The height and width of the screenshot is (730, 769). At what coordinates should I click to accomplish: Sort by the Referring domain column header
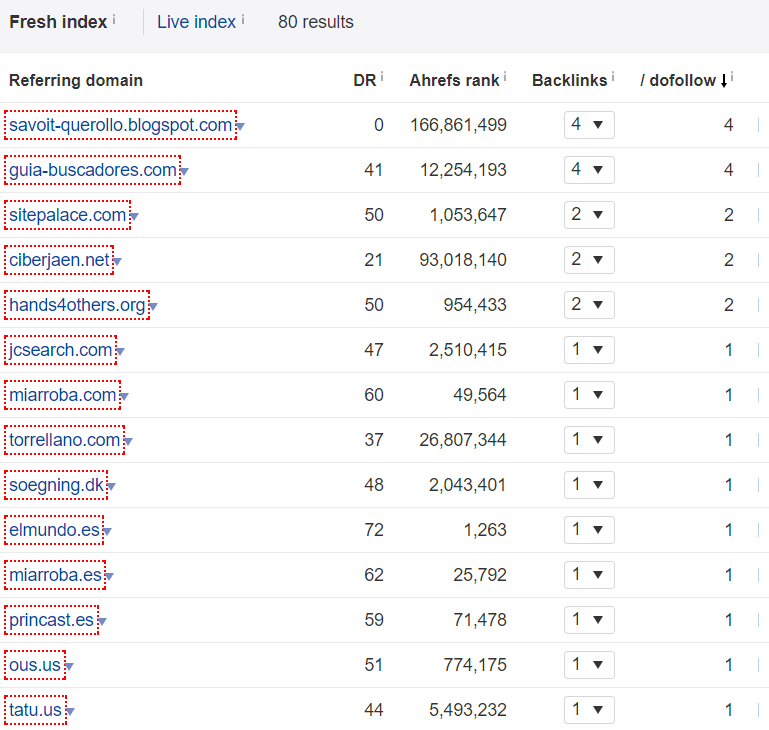click(x=76, y=80)
